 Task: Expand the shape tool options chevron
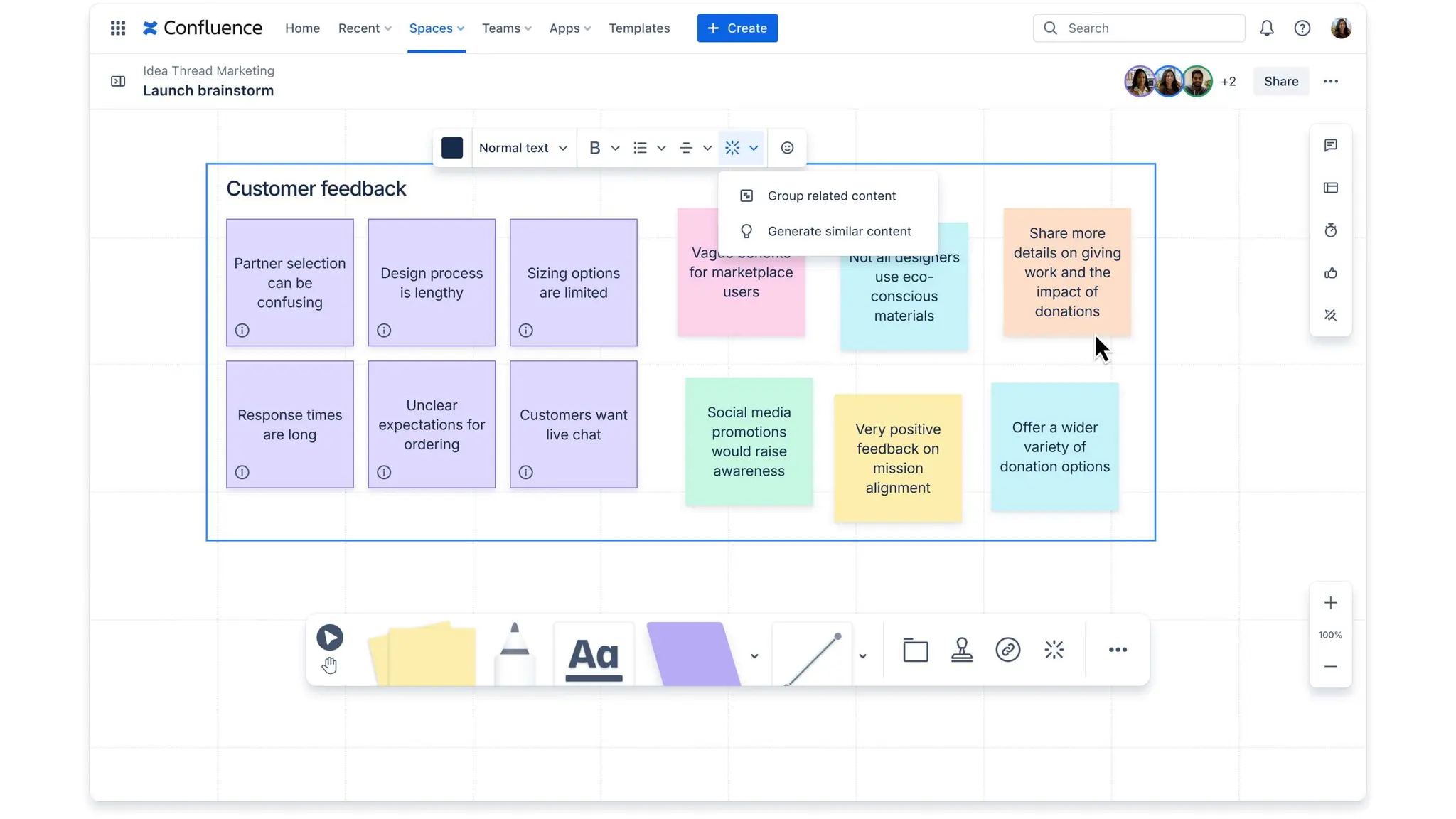(x=754, y=656)
